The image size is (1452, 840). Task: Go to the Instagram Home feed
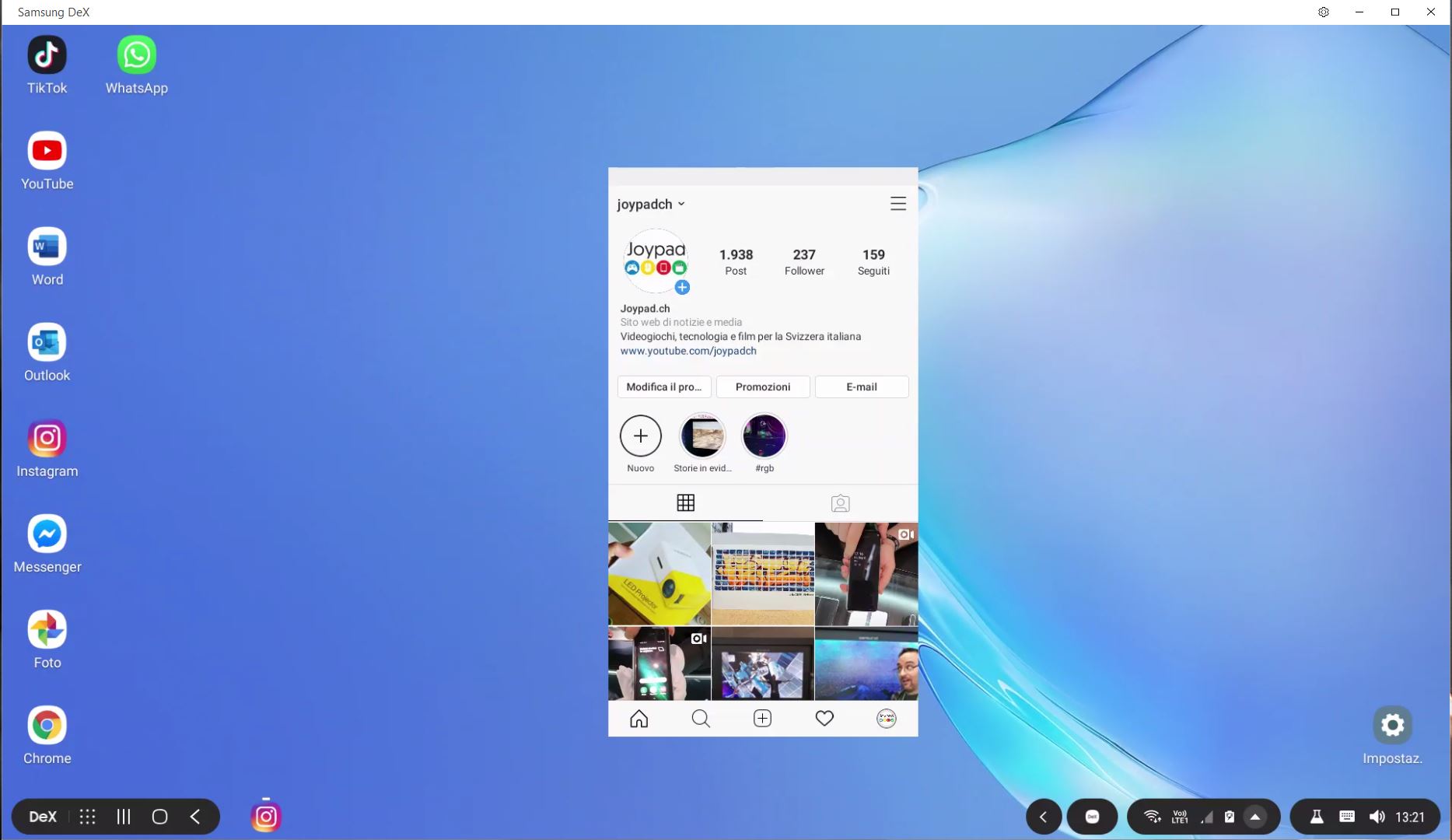639,719
